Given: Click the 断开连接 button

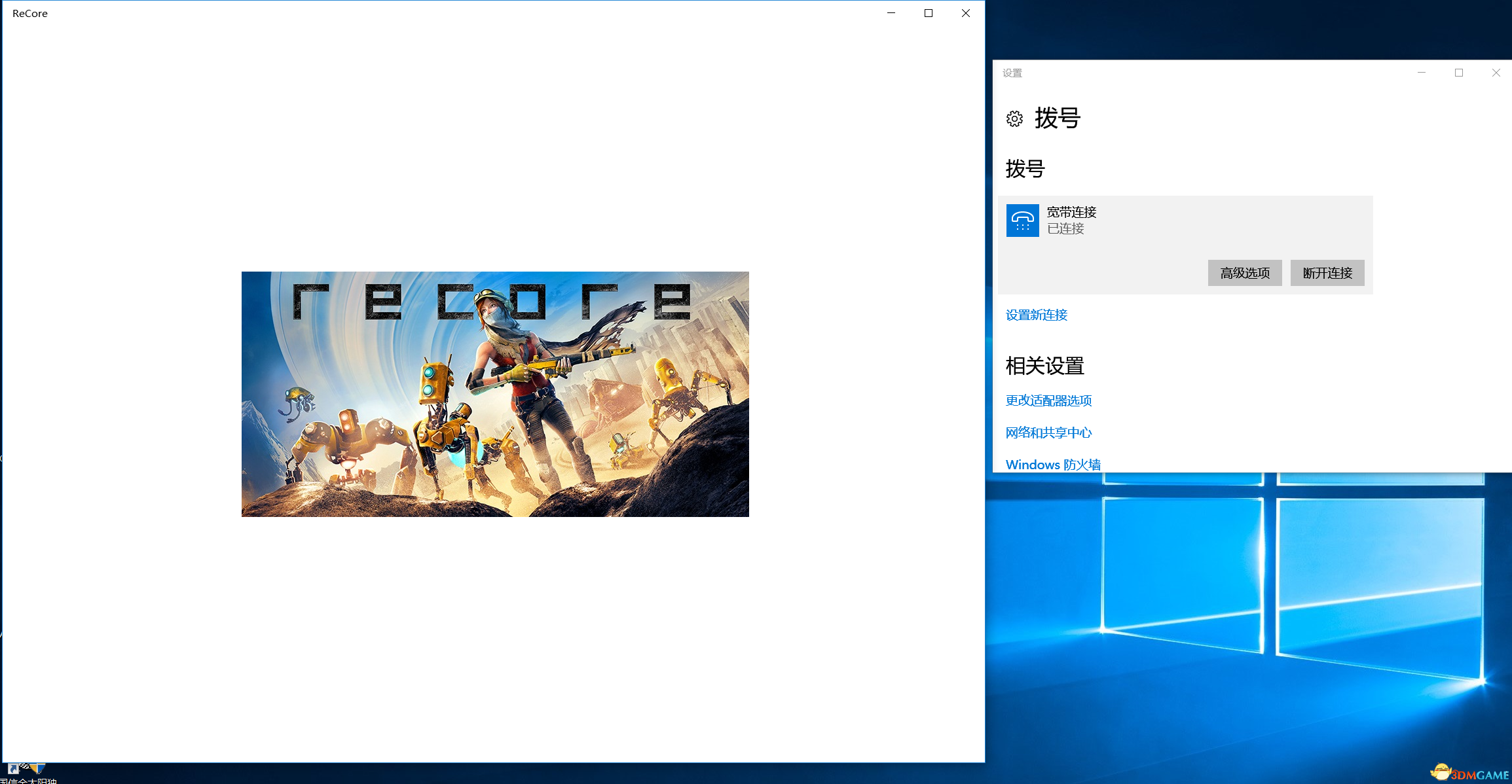Looking at the screenshot, I should (1327, 273).
